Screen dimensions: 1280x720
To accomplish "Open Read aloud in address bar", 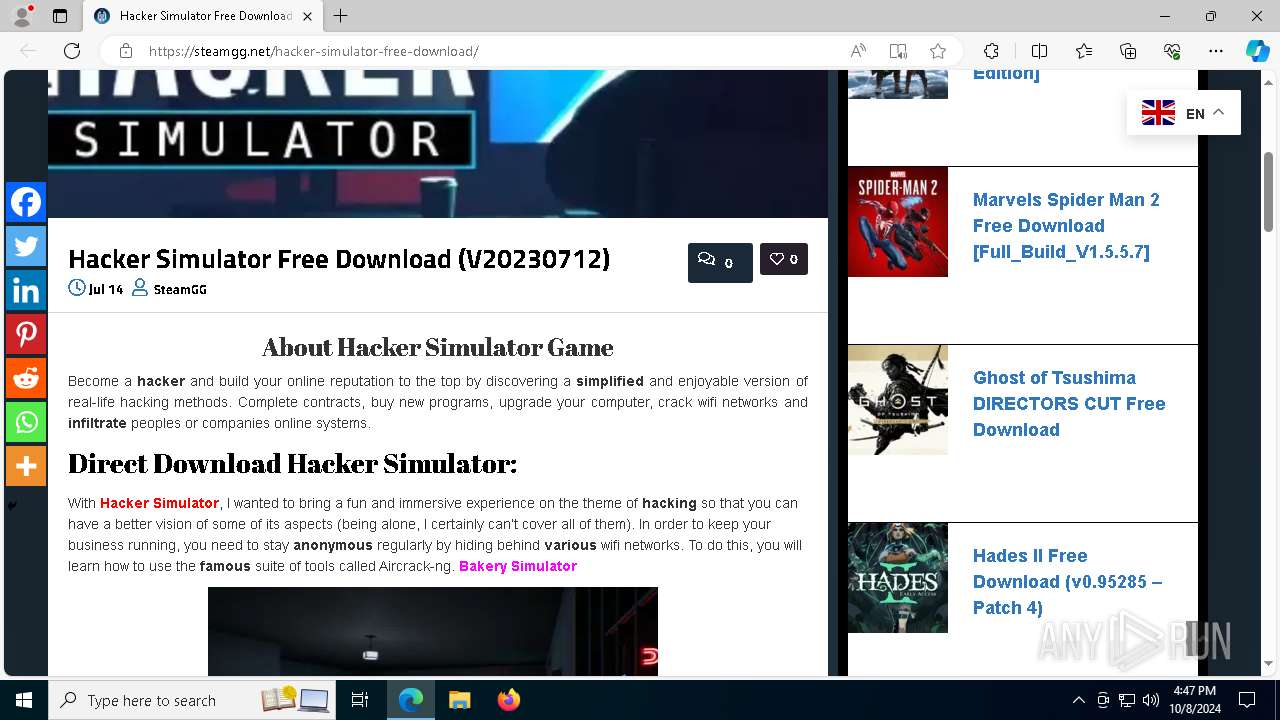I will pos(858,51).
